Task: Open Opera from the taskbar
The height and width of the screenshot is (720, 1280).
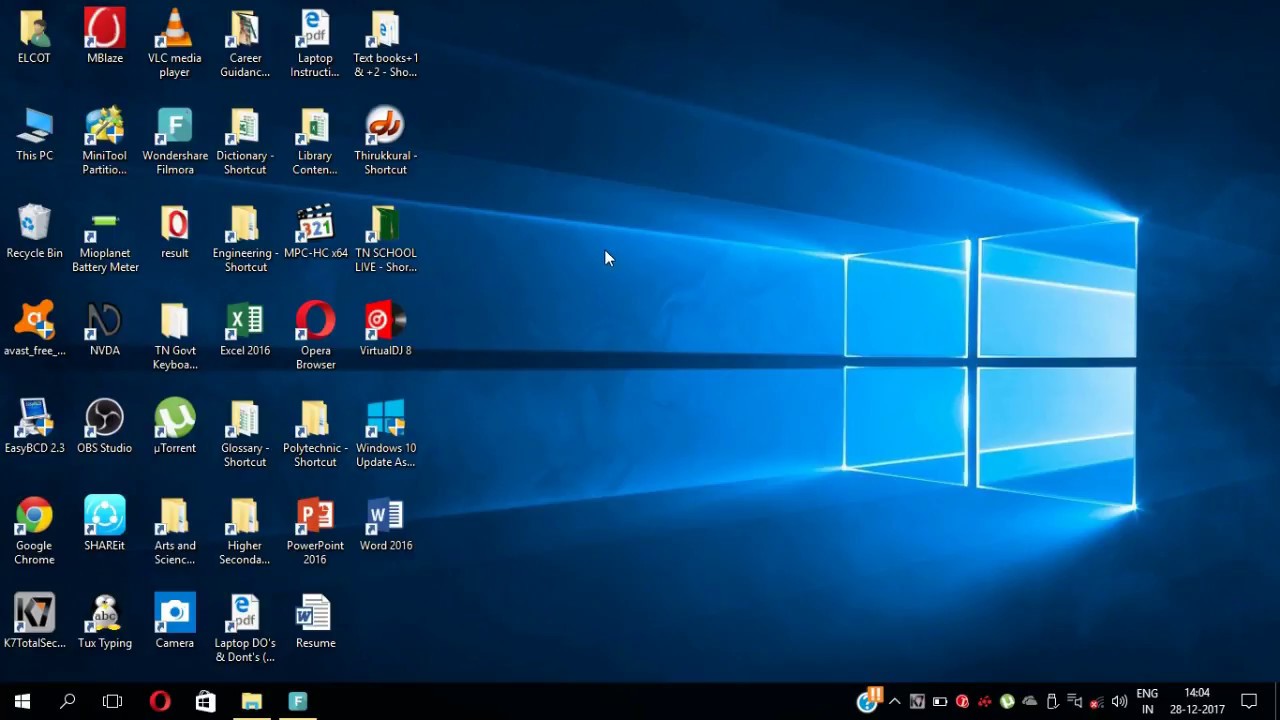Action: 159,701
